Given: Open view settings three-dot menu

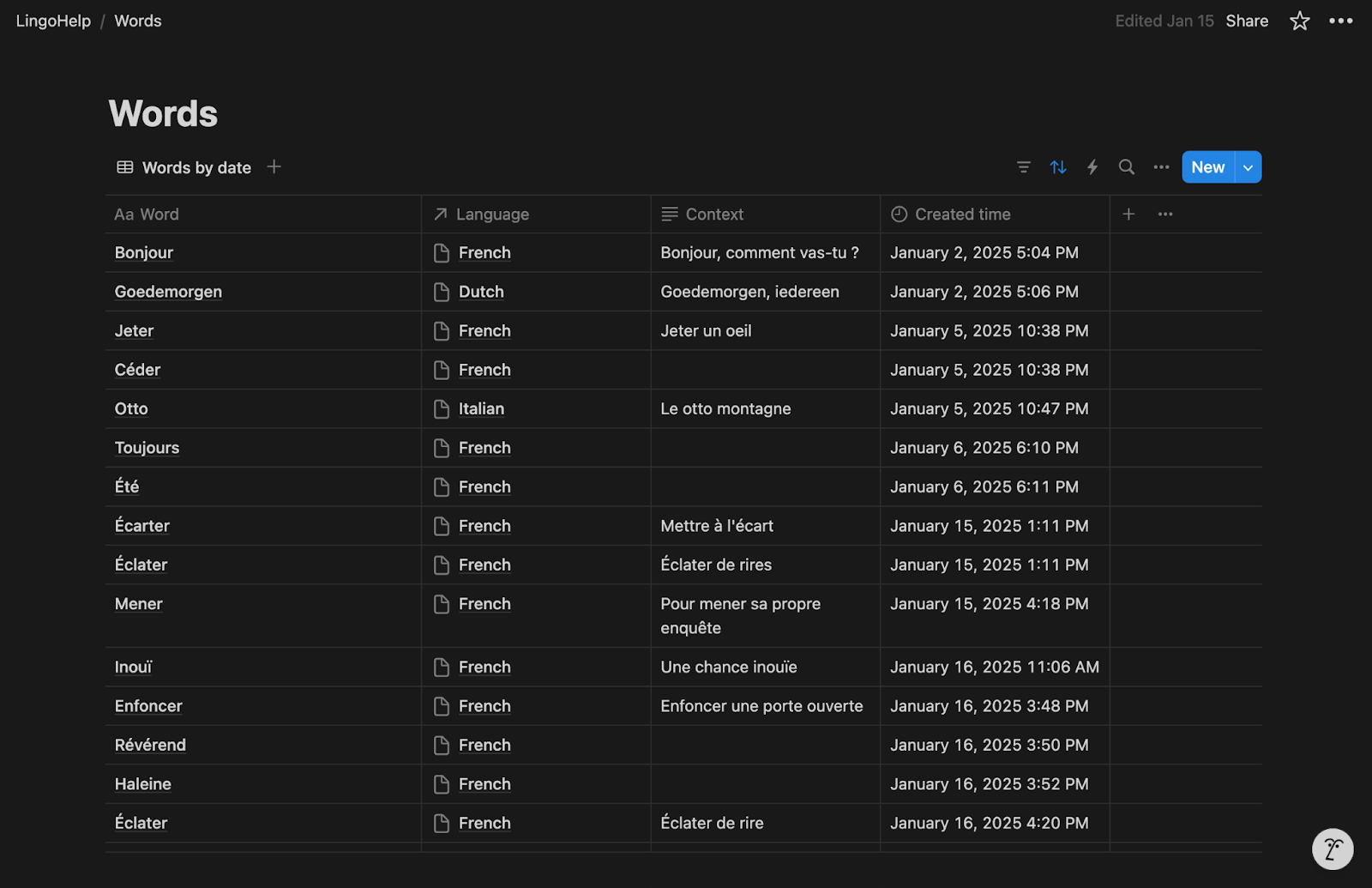Looking at the screenshot, I should point(1161,167).
